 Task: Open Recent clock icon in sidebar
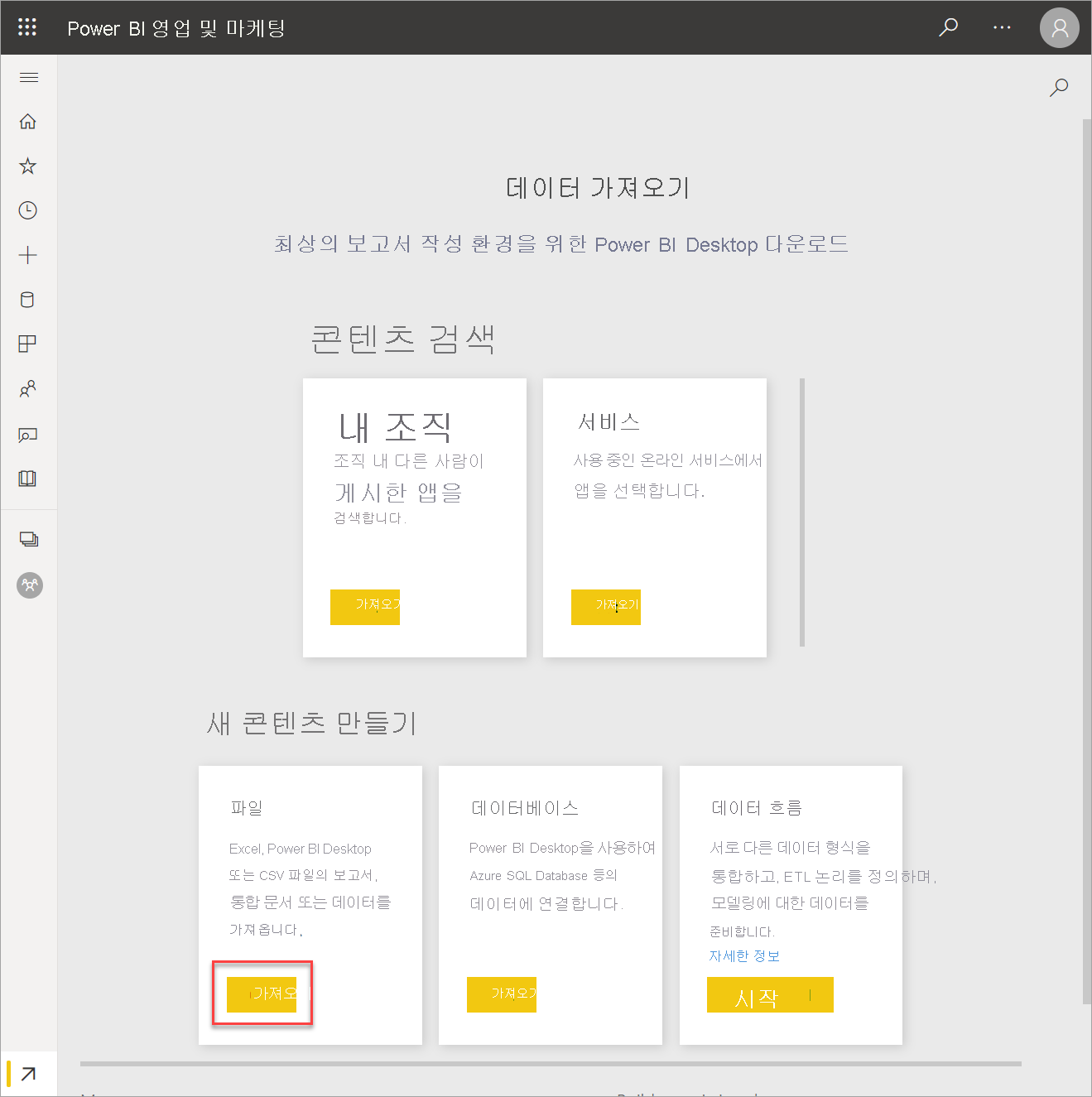(x=28, y=210)
